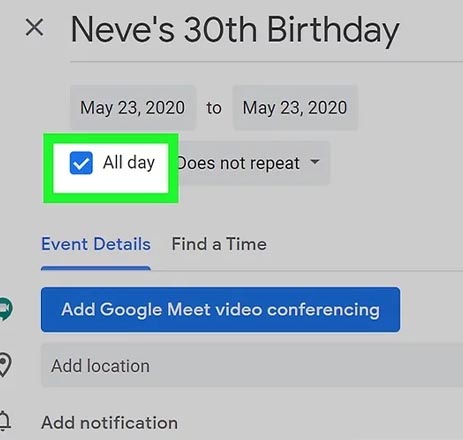Click the Neve's 30th Birthday title field
The width and height of the screenshot is (463, 440).
267,32
